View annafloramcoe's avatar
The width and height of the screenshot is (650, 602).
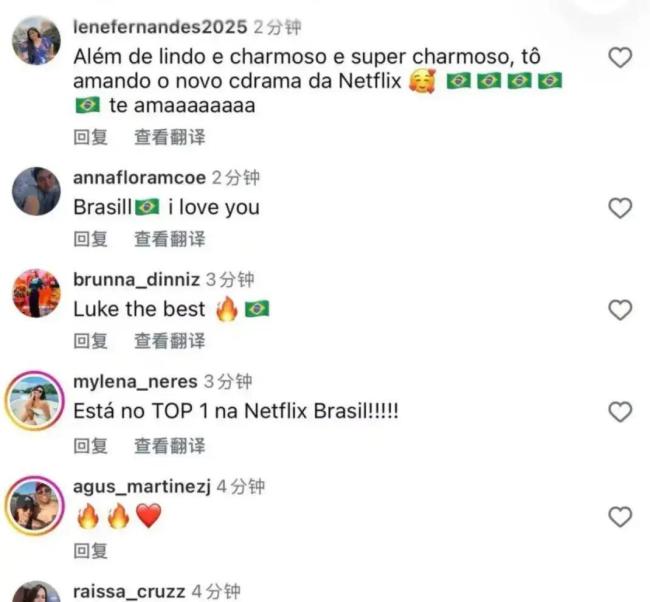pos(36,191)
